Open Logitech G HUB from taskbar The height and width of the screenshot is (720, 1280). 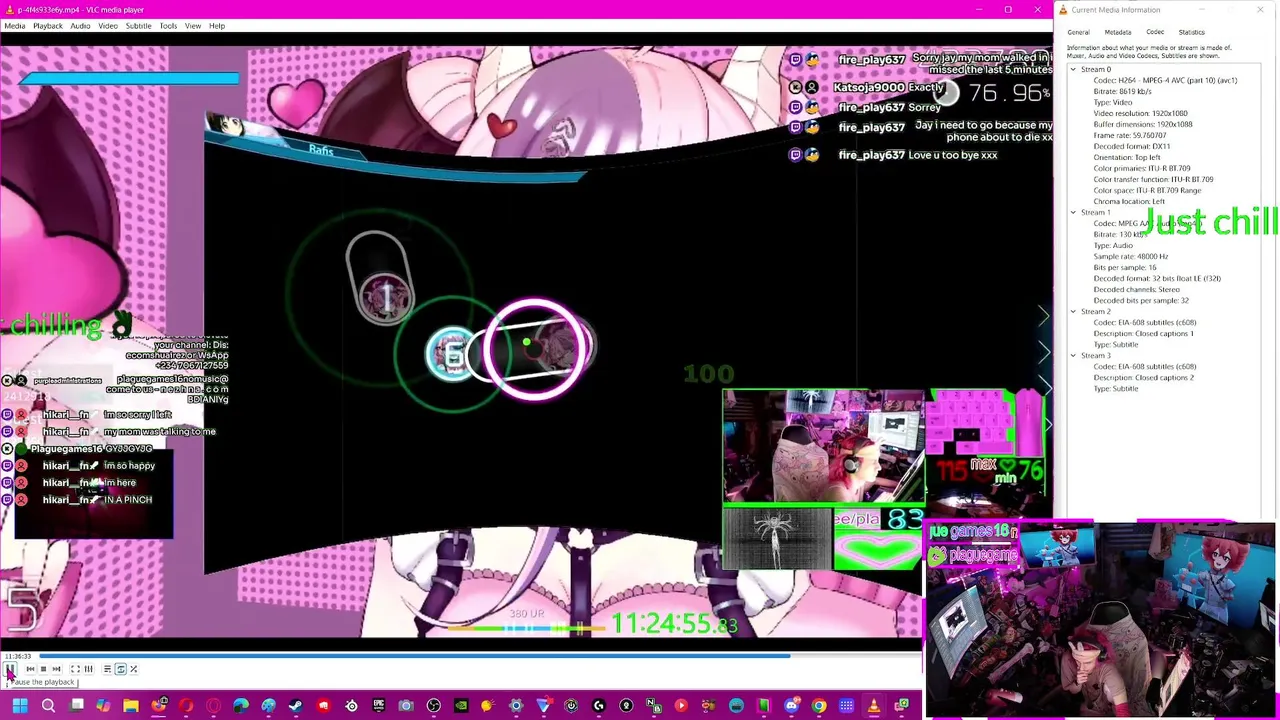(x=599, y=706)
